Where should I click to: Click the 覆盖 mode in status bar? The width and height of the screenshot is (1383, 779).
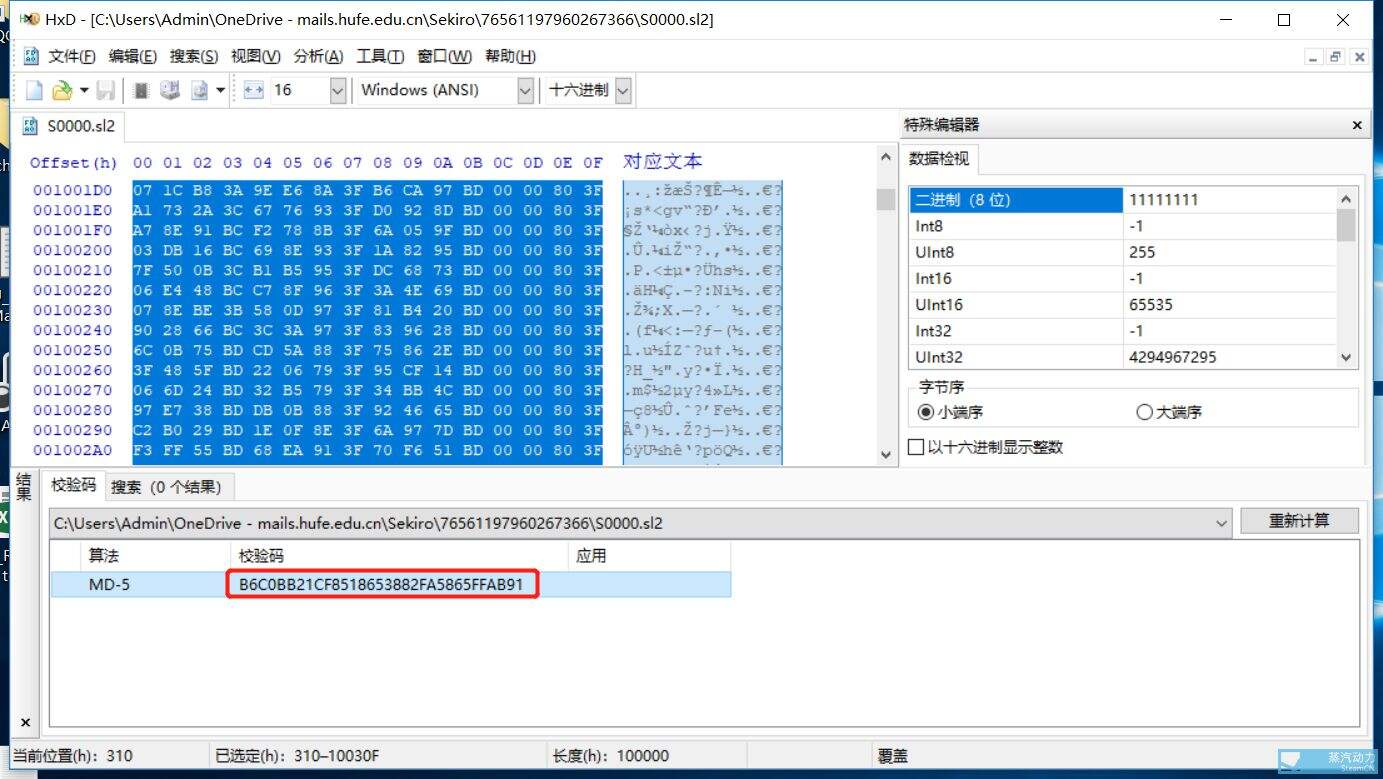click(894, 756)
